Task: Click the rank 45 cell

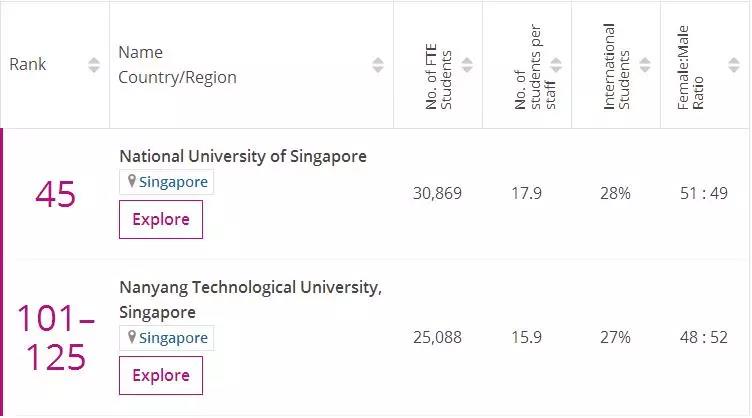Action: coord(55,194)
